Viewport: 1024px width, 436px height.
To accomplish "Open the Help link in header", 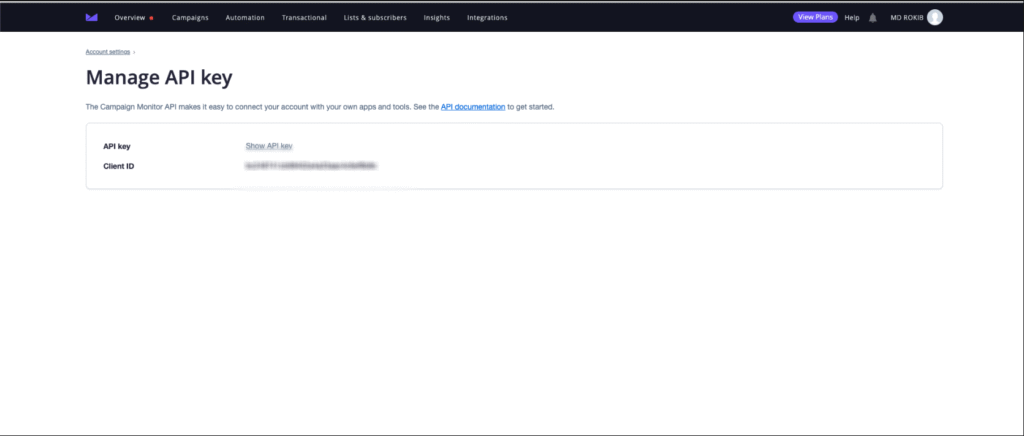I will (852, 17).
